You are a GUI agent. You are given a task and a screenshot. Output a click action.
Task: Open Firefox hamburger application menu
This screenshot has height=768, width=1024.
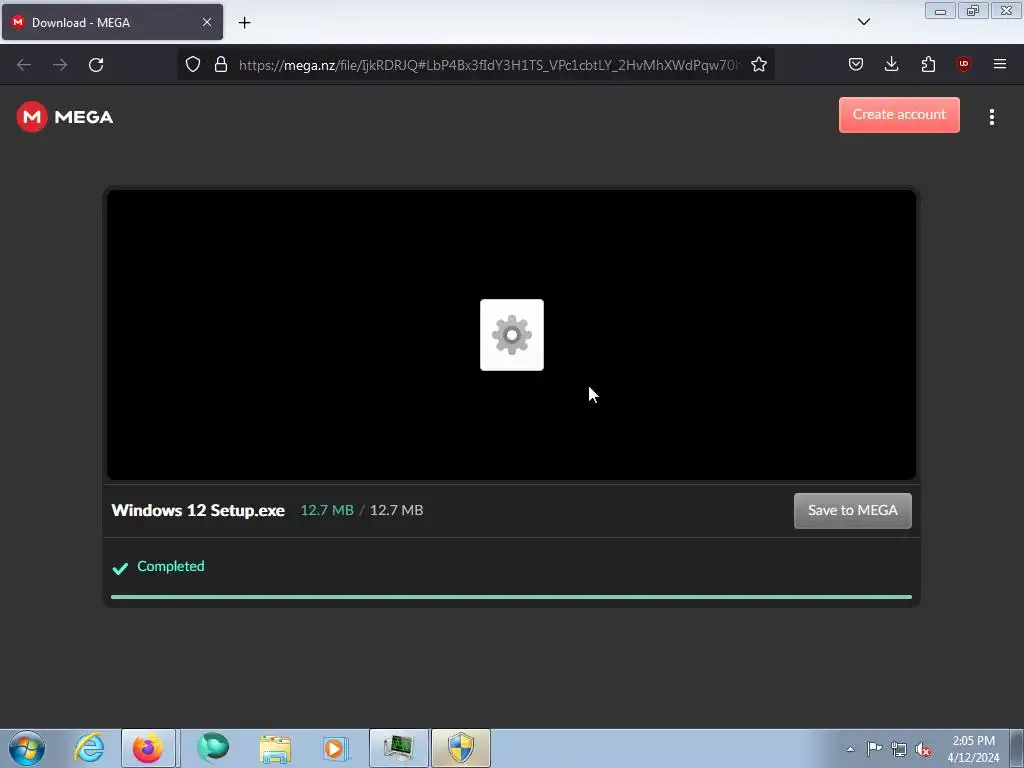pyautogui.click(x=999, y=64)
